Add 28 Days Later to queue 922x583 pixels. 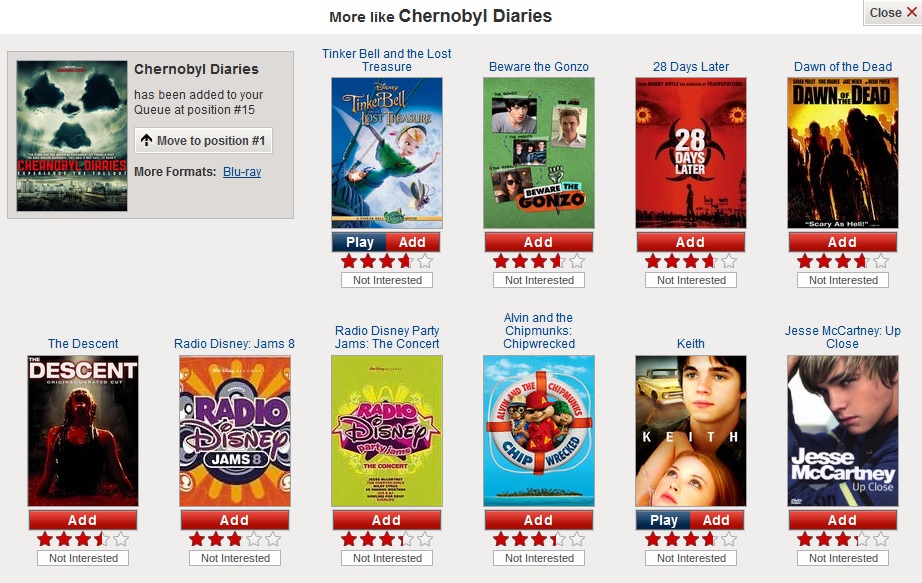(x=690, y=242)
